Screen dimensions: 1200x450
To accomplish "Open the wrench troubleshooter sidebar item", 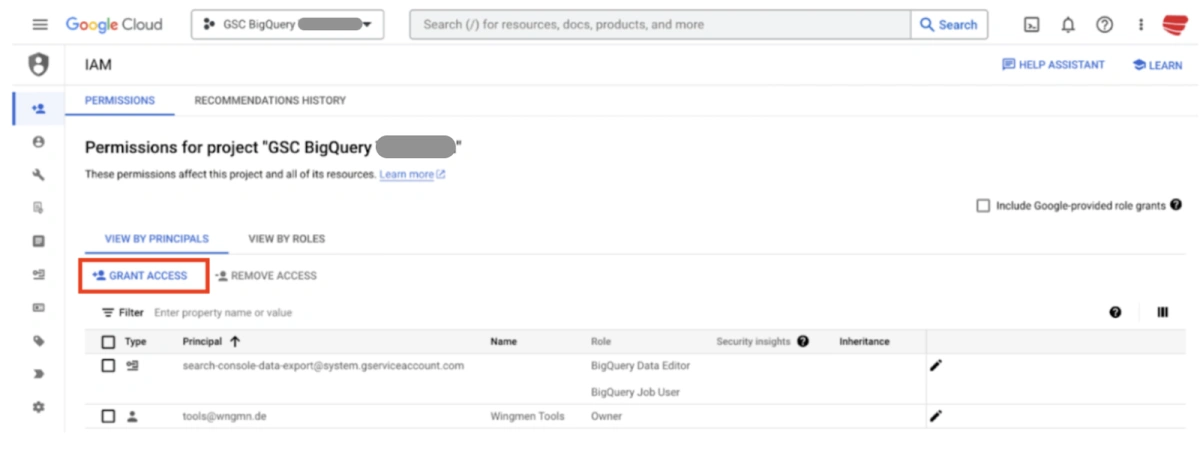I will tap(38, 175).
